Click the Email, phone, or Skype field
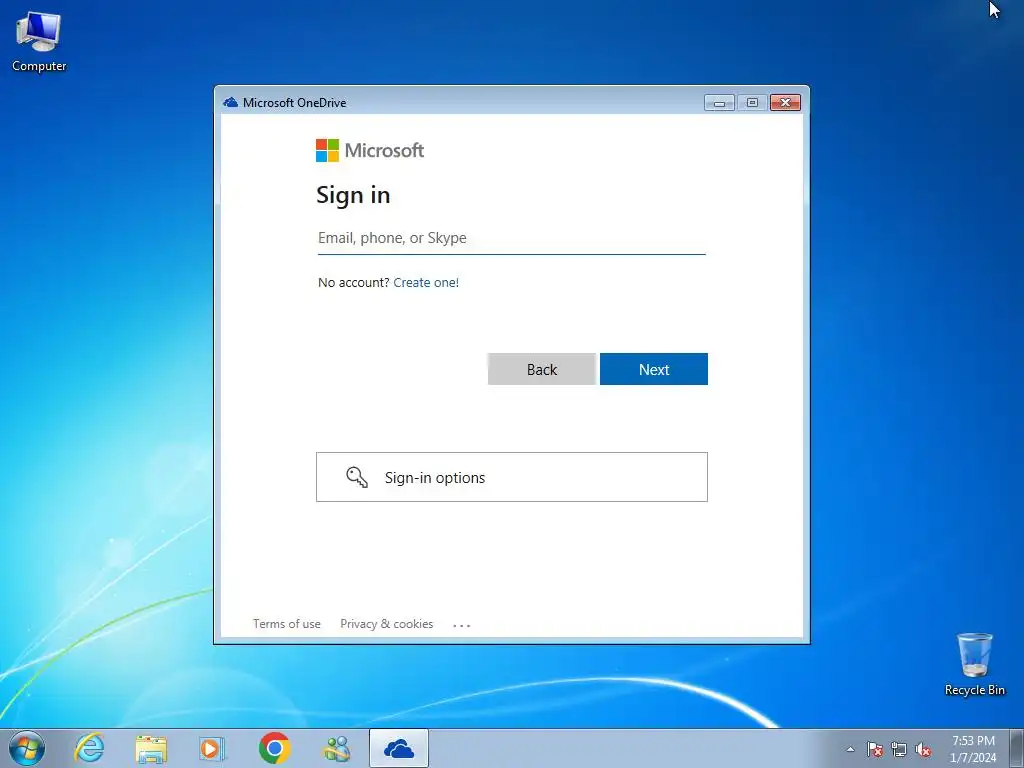 click(x=511, y=238)
